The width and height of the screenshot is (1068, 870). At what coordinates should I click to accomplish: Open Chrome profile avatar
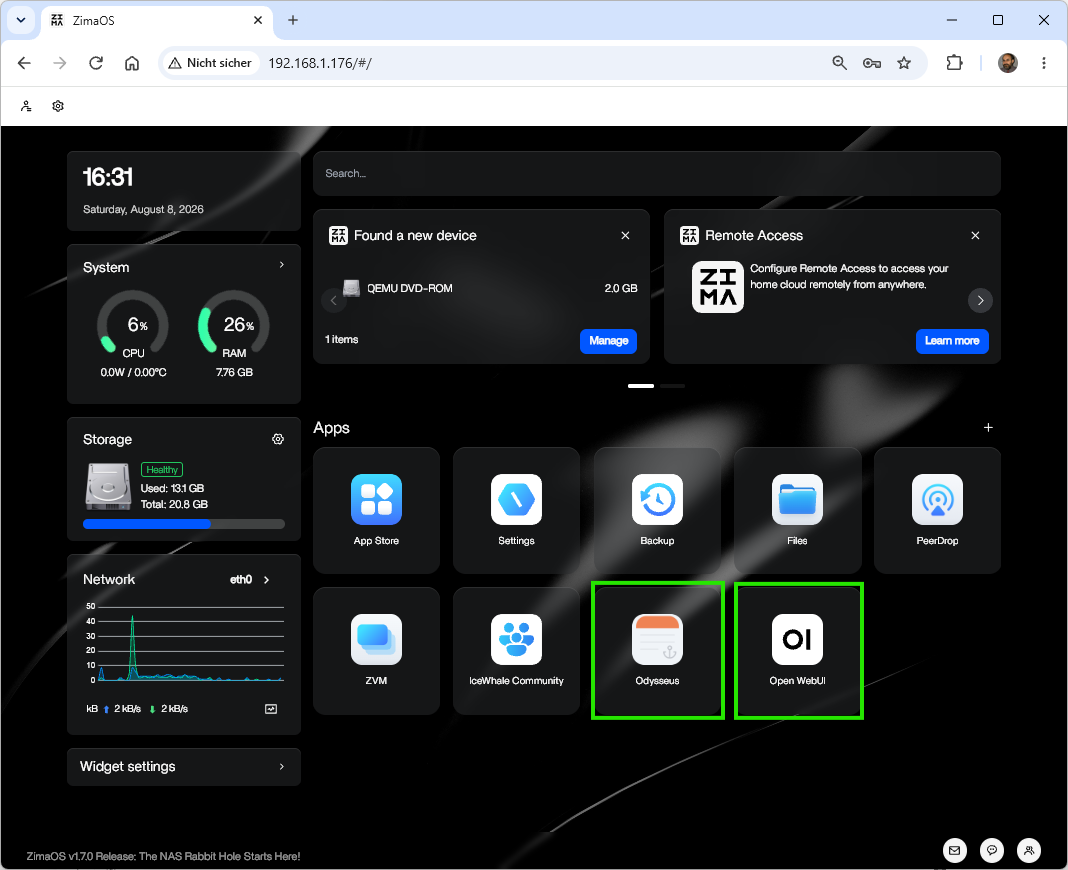point(1007,63)
